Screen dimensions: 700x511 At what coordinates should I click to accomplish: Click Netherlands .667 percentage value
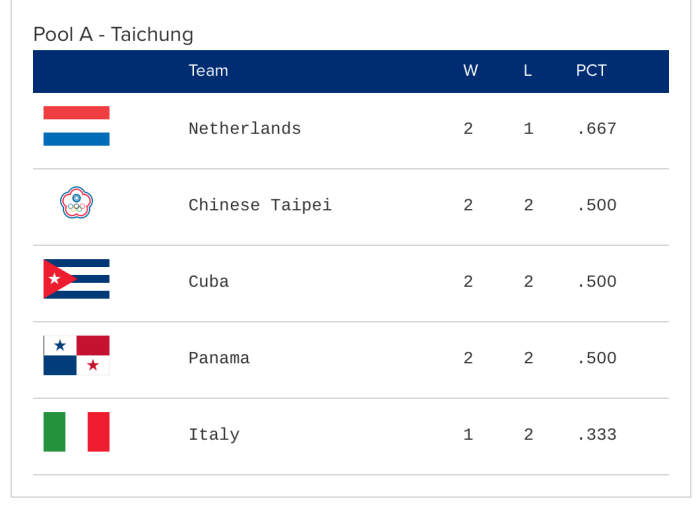596,129
